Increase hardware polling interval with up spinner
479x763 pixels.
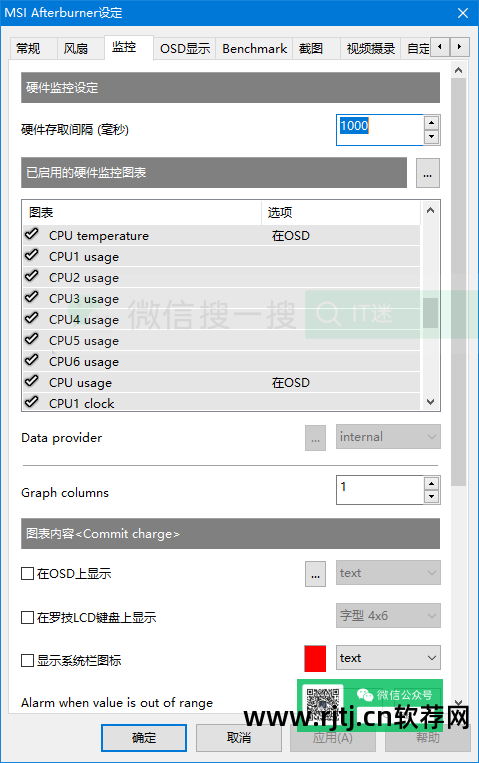(432, 123)
